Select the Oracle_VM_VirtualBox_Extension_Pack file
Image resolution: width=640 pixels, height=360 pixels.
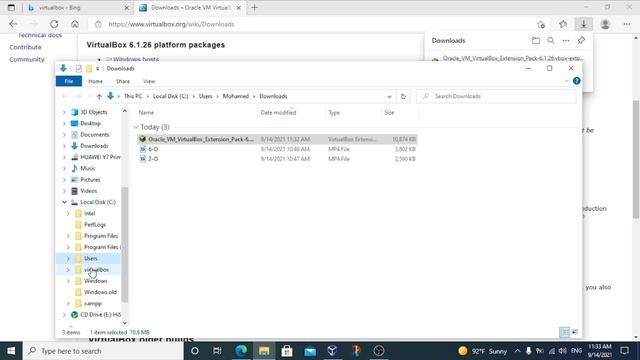click(278, 139)
